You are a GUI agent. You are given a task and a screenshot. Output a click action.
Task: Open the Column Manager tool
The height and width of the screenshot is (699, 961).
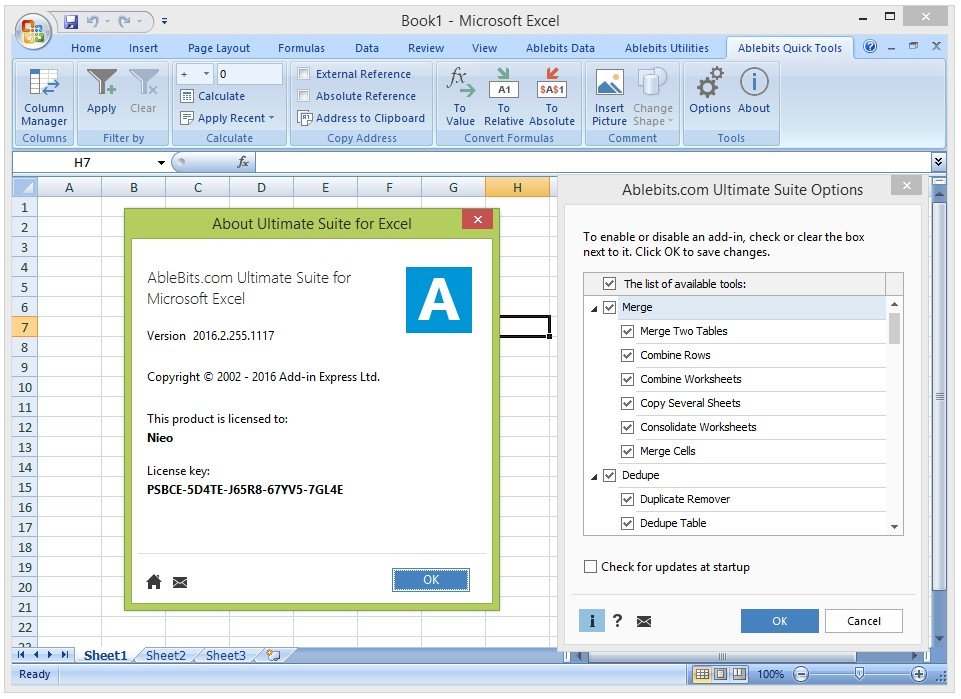(x=44, y=97)
